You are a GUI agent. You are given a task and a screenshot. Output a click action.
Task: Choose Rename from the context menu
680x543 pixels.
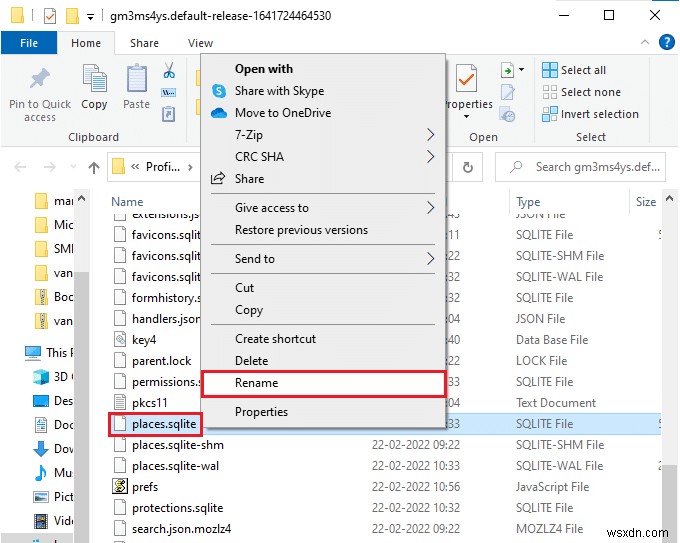pos(324,383)
